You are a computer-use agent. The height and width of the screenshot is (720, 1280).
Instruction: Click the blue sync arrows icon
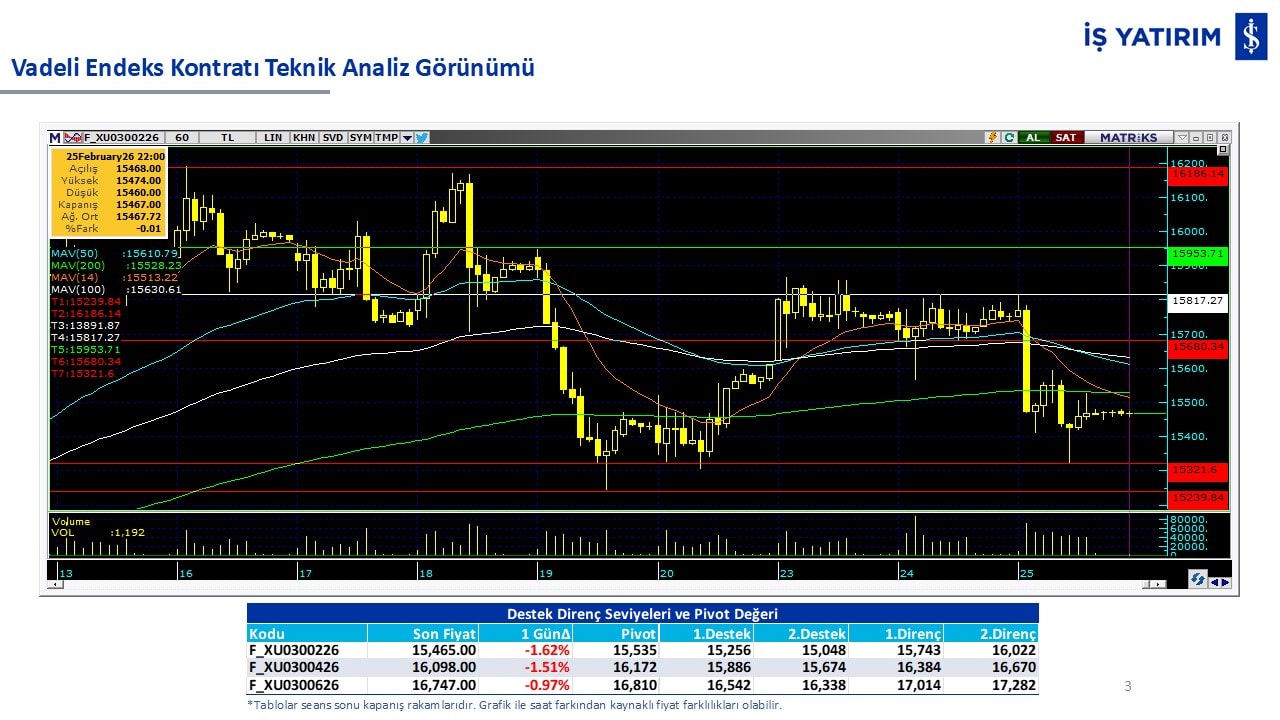coord(1197,579)
